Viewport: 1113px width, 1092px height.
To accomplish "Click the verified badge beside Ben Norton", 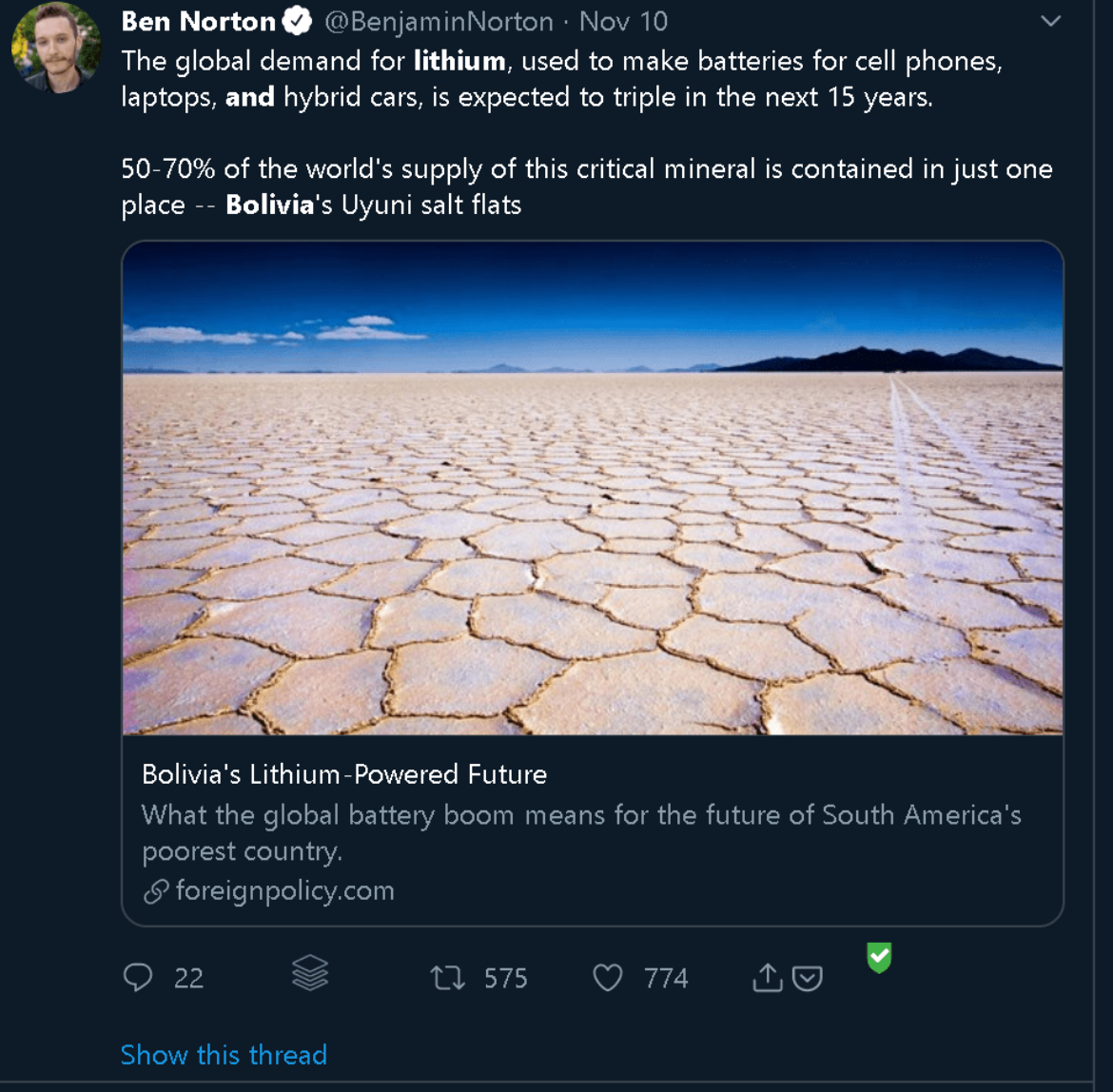I will (x=300, y=21).
